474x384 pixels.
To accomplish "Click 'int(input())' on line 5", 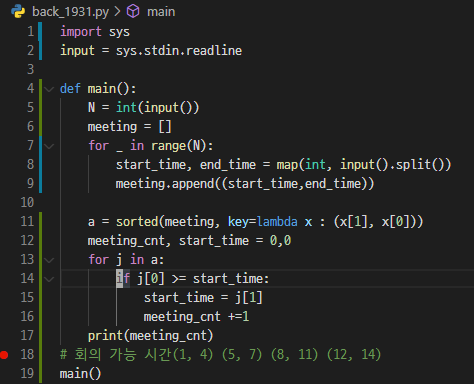I will [x=157, y=108].
